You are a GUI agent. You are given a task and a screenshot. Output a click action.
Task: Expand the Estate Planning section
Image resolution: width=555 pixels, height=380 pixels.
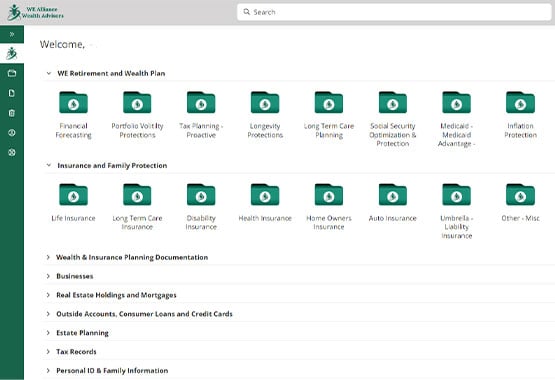coord(48,333)
